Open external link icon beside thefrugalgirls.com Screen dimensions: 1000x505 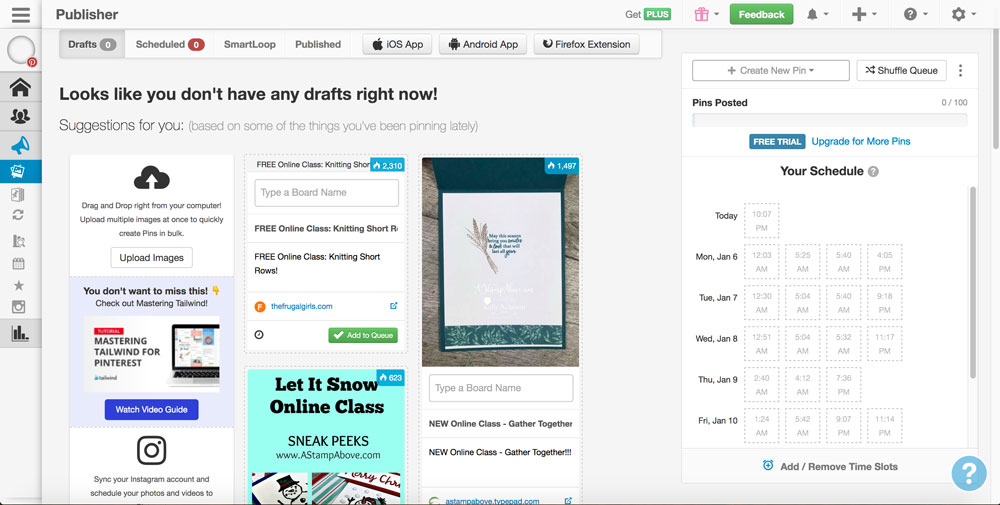(393, 306)
